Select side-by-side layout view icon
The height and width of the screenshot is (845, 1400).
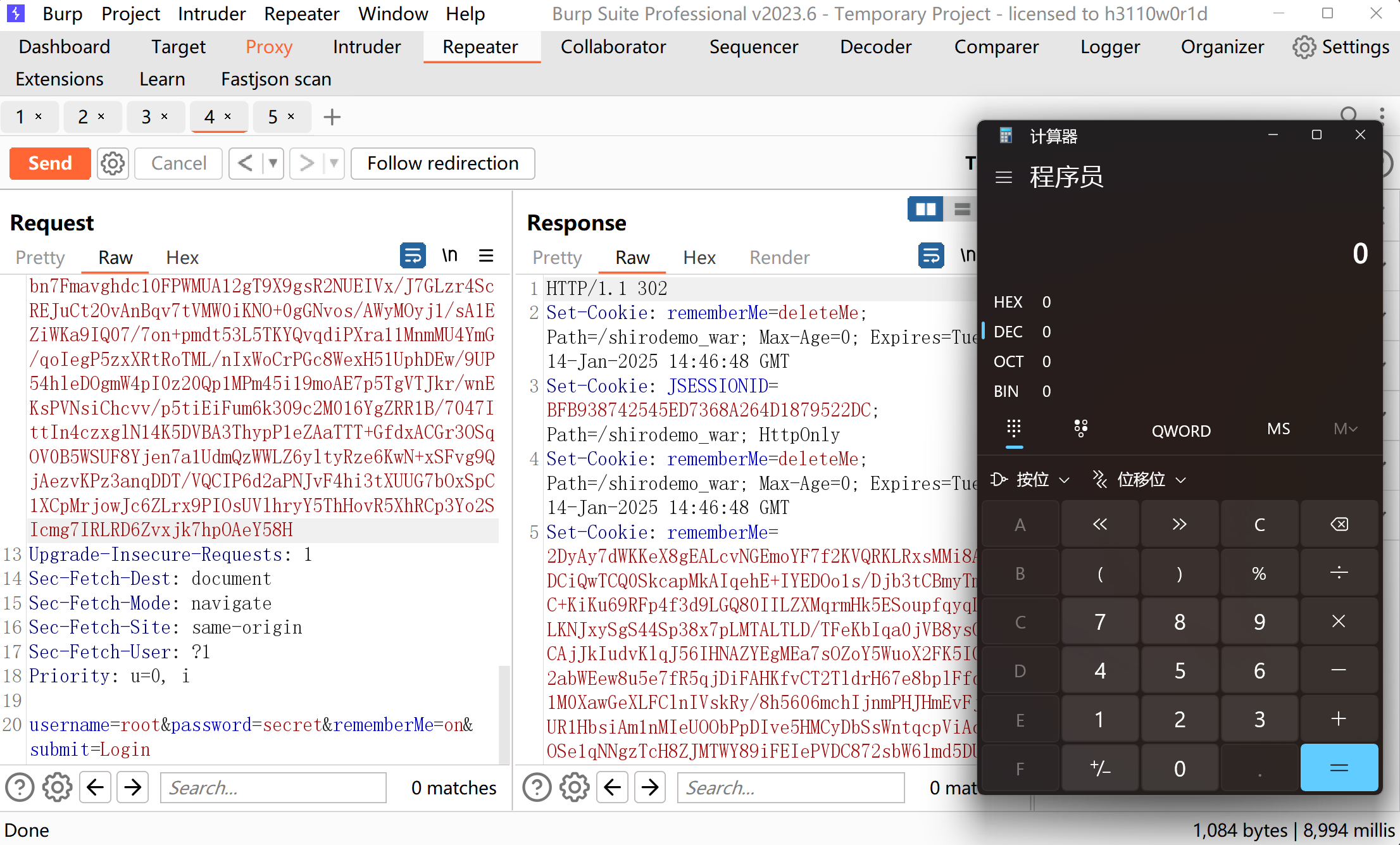[925, 209]
